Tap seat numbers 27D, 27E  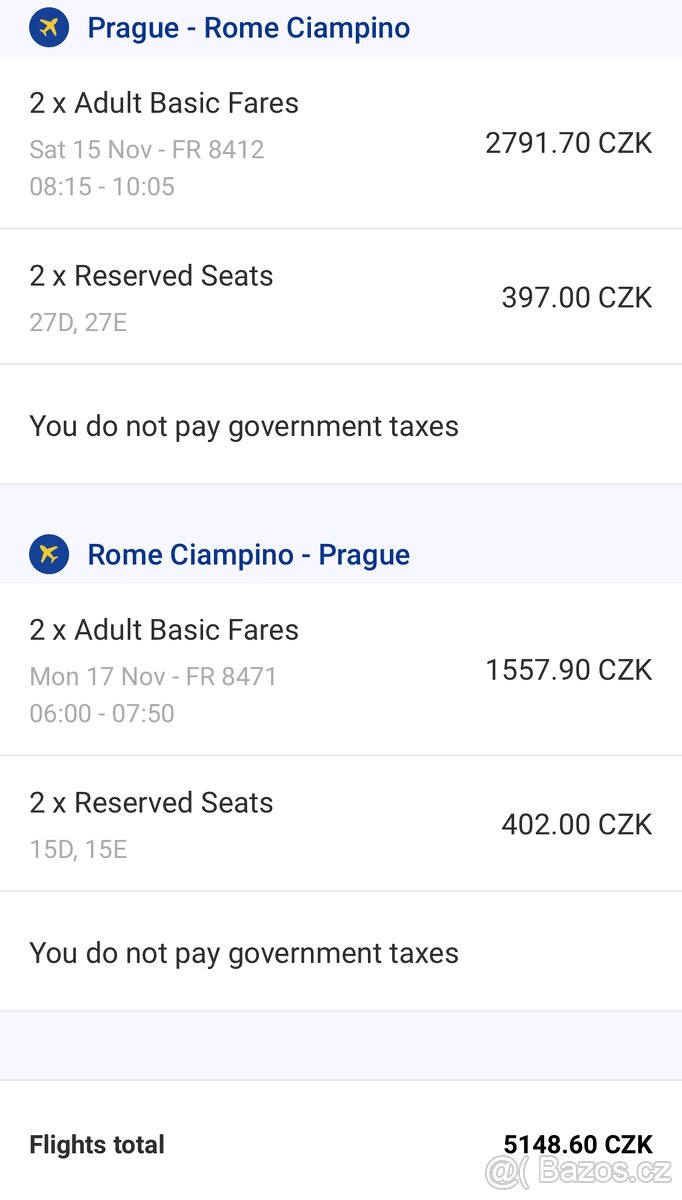pos(78,323)
